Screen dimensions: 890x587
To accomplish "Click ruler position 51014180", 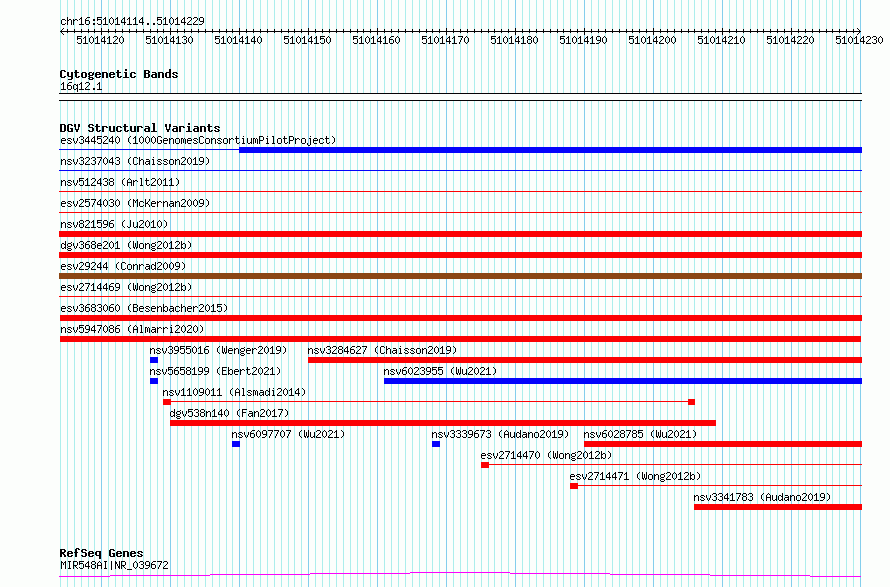I will [x=514, y=40].
